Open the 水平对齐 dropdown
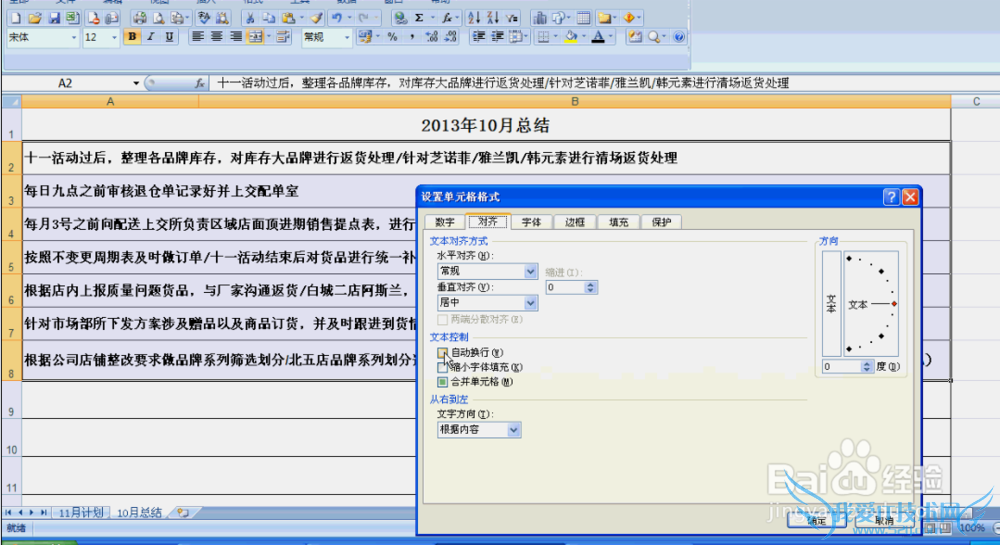The image size is (1000, 545). pos(530,271)
